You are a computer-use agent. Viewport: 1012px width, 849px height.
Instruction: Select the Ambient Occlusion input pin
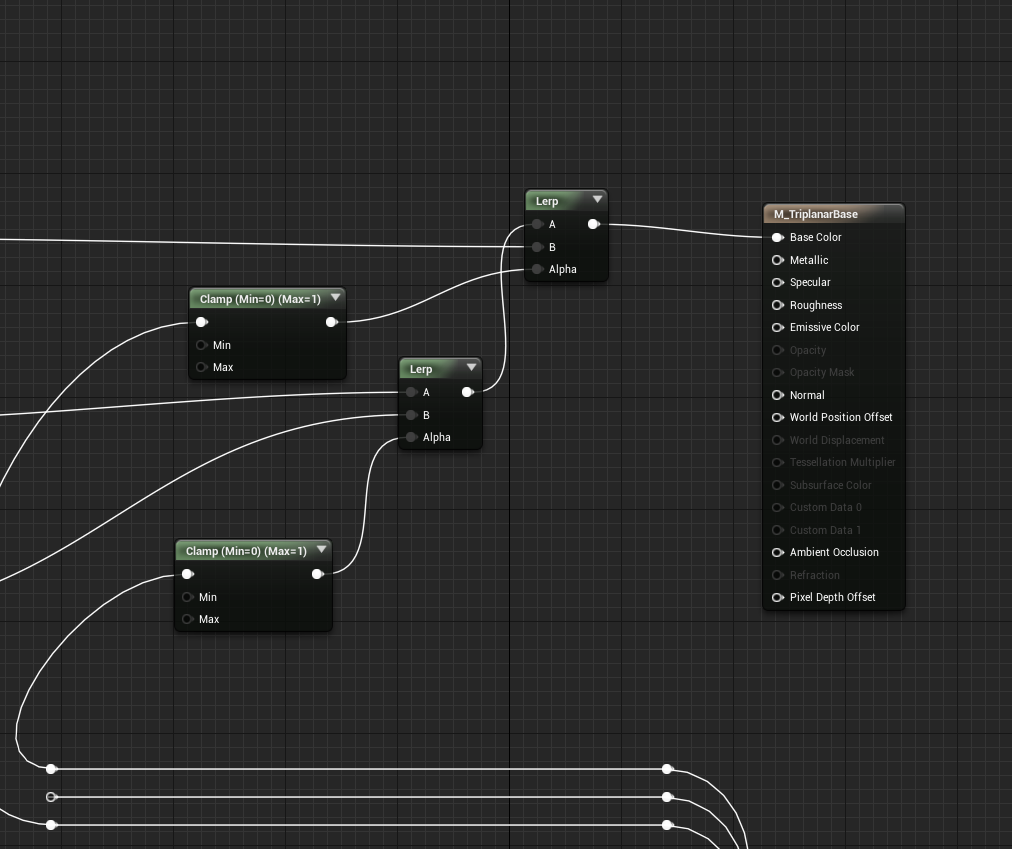pyautogui.click(x=778, y=552)
